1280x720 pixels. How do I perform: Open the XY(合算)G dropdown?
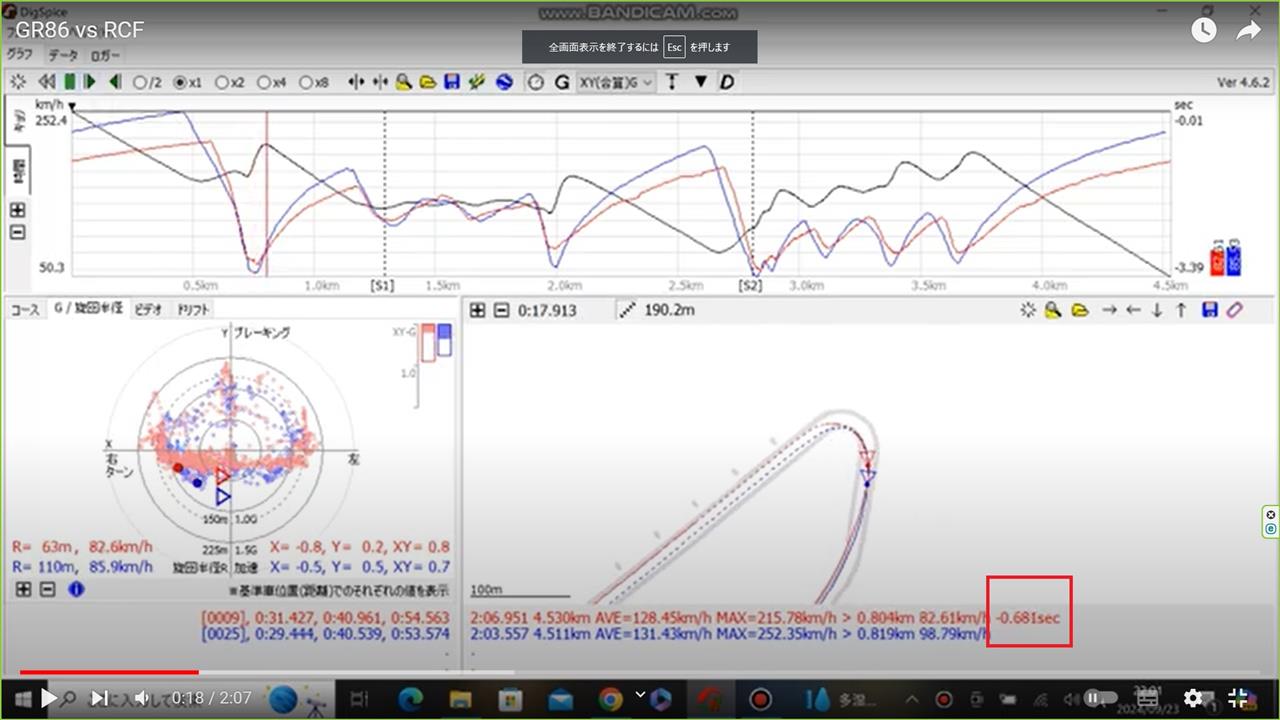click(x=616, y=82)
